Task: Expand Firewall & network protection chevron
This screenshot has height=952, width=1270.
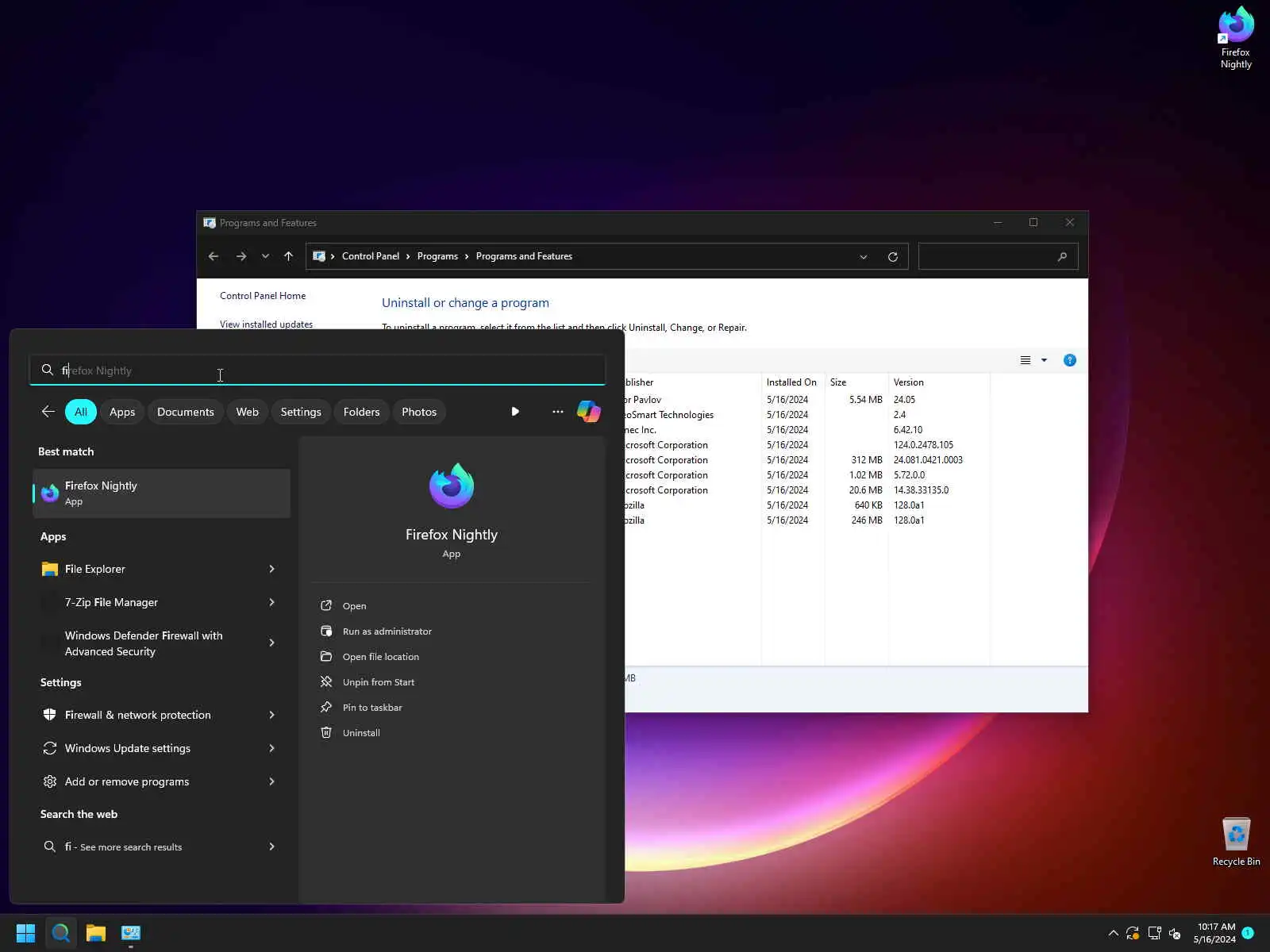Action: [x=271, y=715]
